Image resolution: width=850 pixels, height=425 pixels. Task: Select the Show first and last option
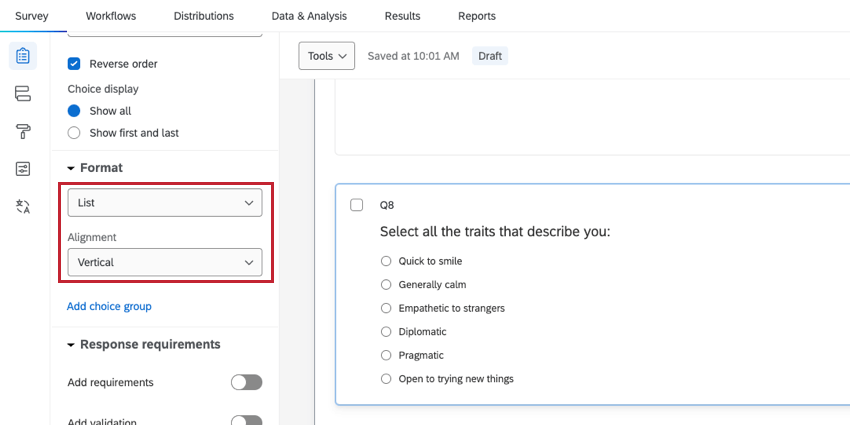point(74,133)
